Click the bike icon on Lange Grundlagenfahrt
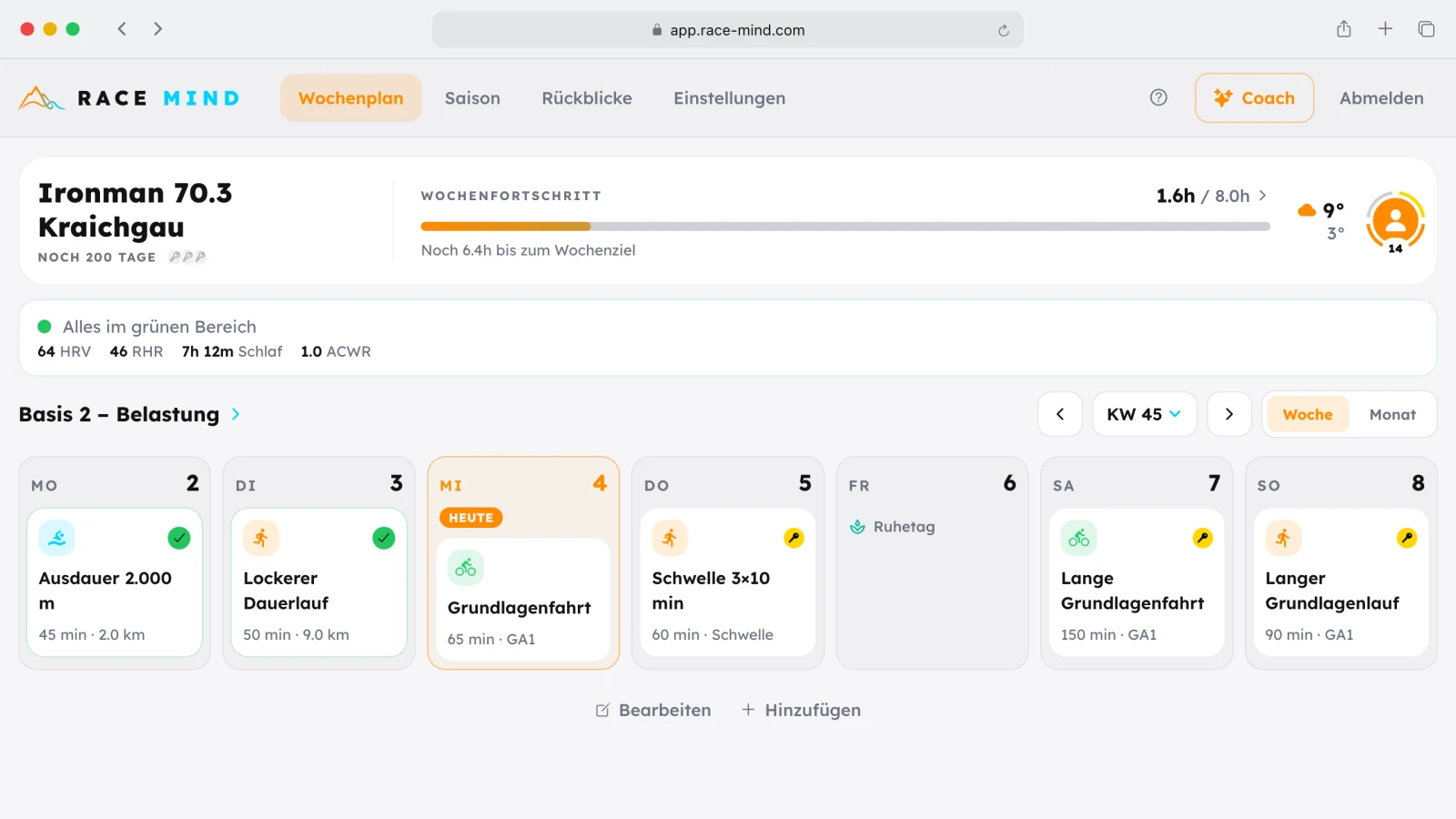 (x=1078, y=538)
